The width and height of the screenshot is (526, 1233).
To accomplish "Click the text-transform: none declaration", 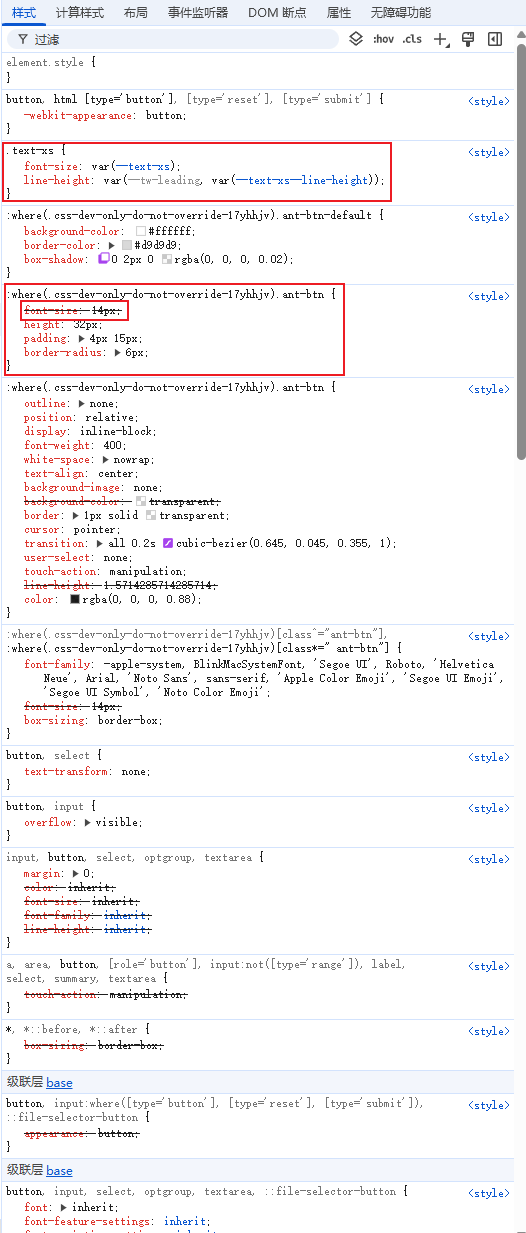I will tap(87, 771).
